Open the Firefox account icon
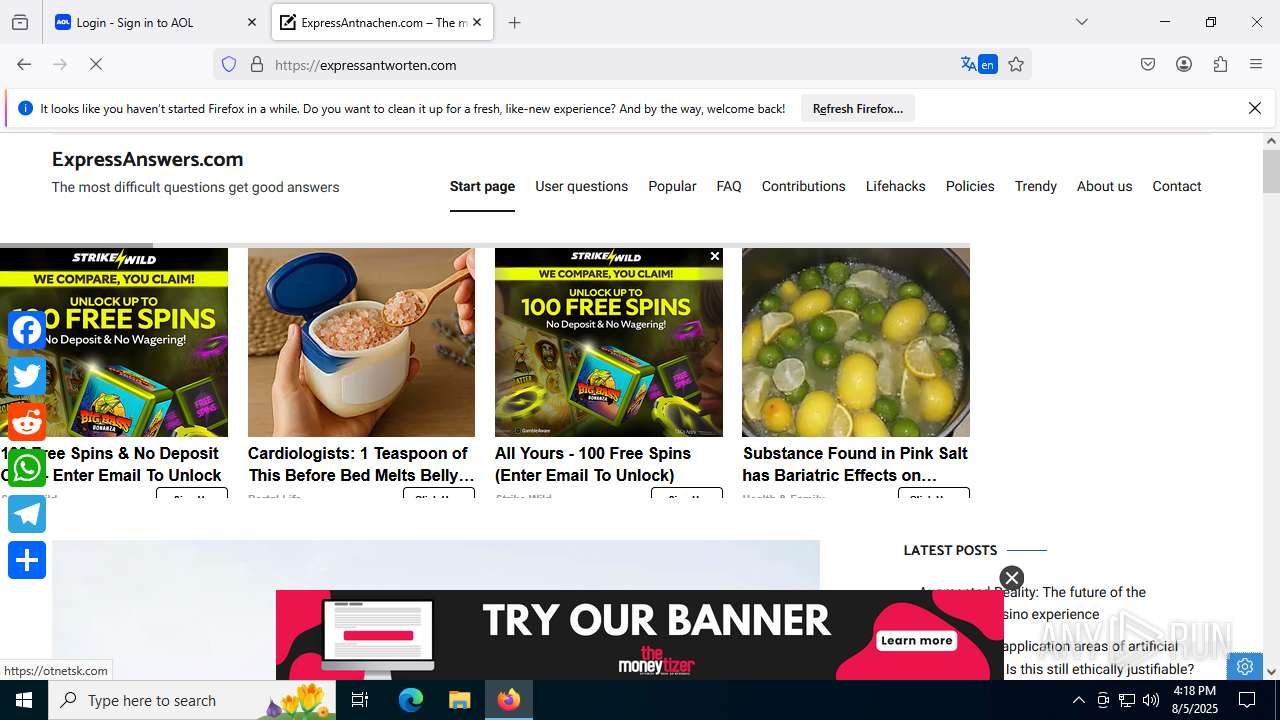The height and width of the screenshot is (720, 1280). [x=1184, y=65]
